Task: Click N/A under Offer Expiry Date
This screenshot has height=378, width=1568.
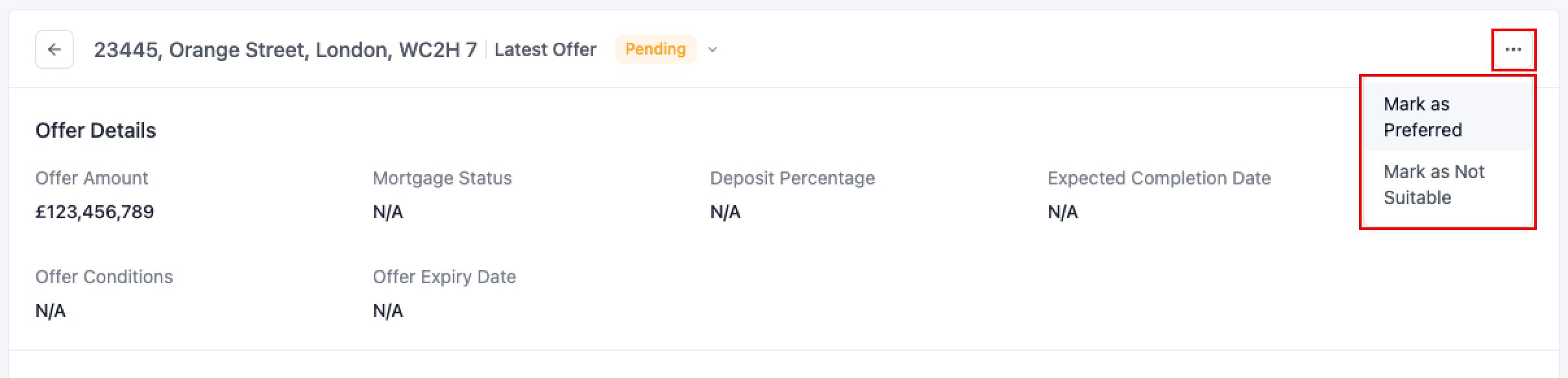Action: point(388,310)
